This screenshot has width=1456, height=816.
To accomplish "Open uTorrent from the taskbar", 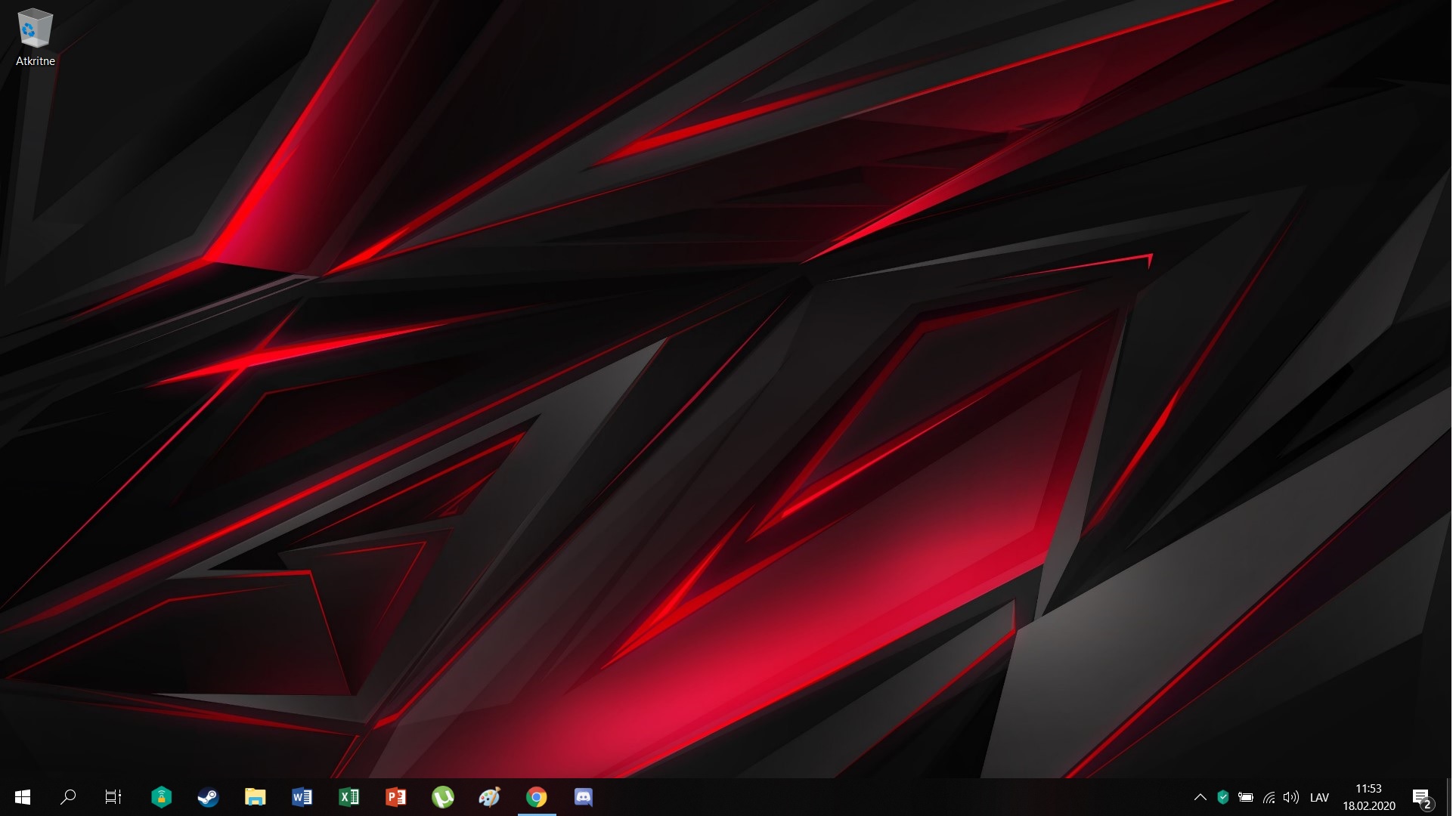I will [442, 797].
